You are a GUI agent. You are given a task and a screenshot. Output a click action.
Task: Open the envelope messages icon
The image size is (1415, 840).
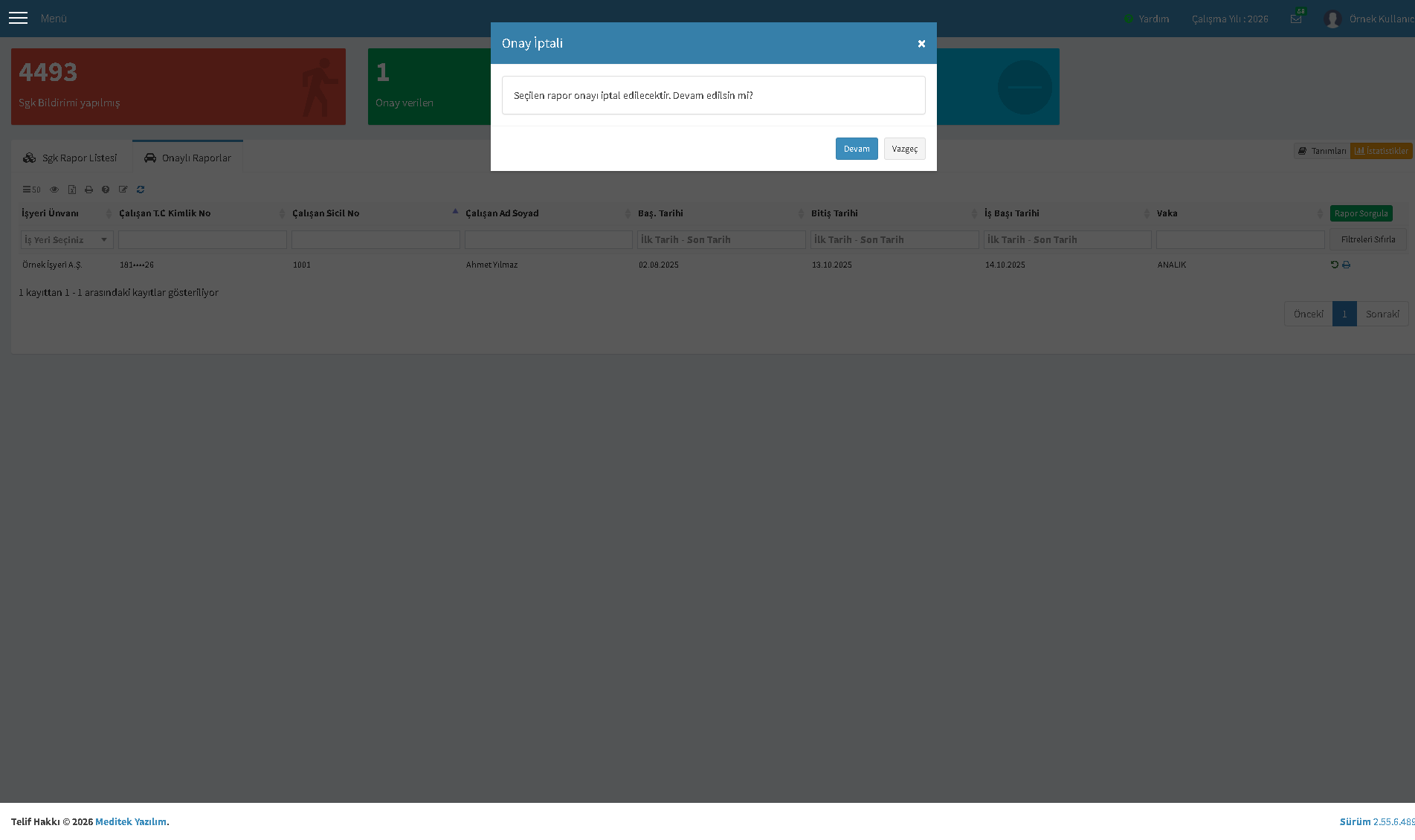coord(1296,19)
